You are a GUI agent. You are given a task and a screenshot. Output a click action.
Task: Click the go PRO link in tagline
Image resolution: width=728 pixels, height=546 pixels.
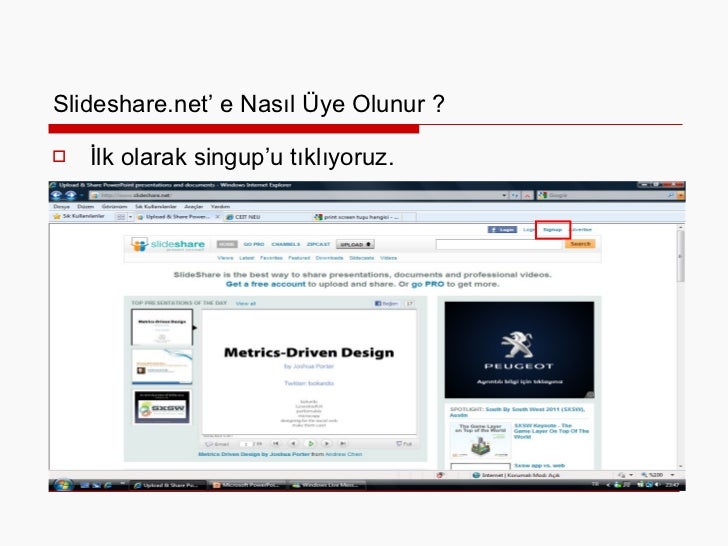tap(428, 284)
